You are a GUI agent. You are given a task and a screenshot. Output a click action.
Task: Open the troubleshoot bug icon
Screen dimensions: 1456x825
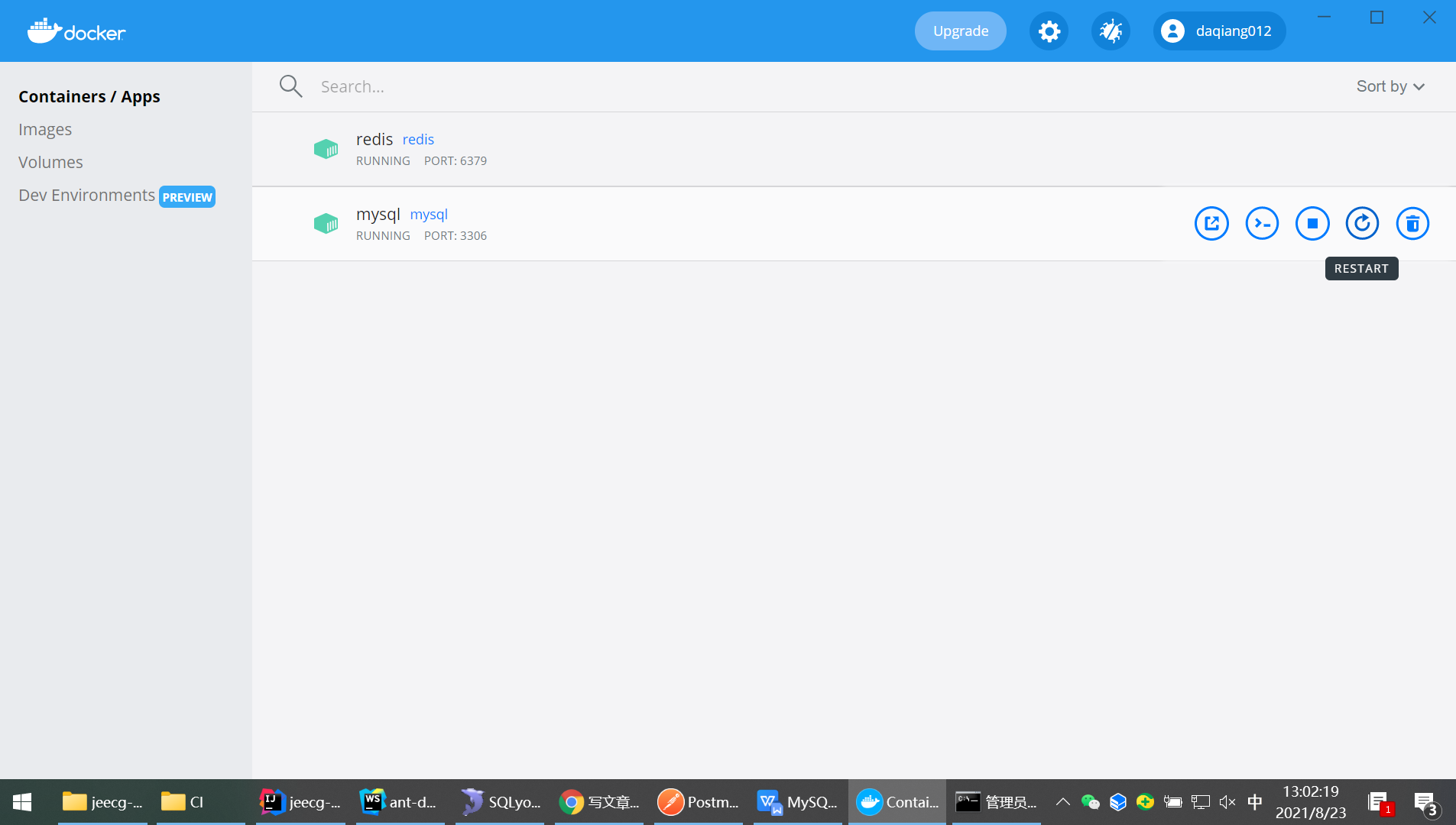(x=1111, y=31)
